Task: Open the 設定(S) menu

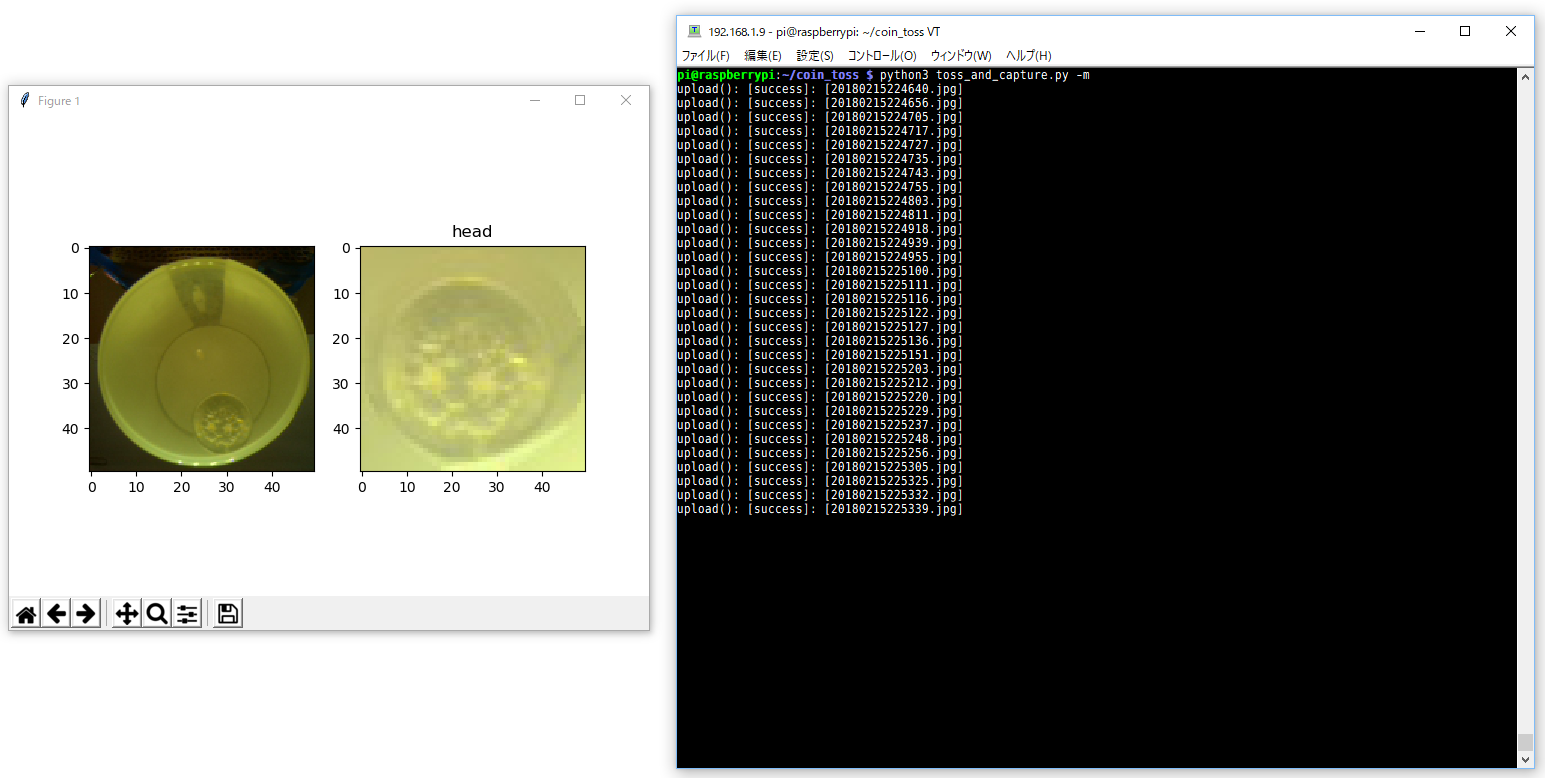Action: [x=815, y=55]
